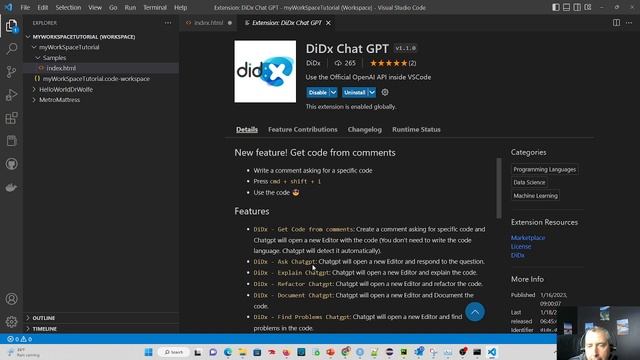This screenshot has width=640, height=360.
Task: Open the License resource link
Action: coord(521,247)
